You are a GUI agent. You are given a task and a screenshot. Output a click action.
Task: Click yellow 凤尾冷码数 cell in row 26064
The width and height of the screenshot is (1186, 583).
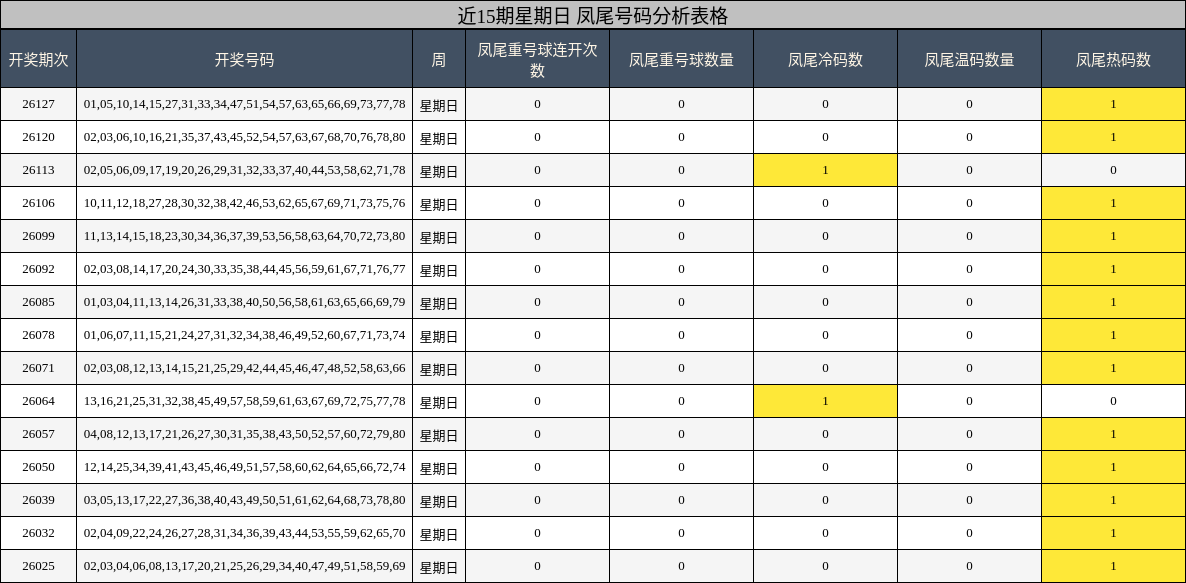pyautogui.click(x=825, y=401)
